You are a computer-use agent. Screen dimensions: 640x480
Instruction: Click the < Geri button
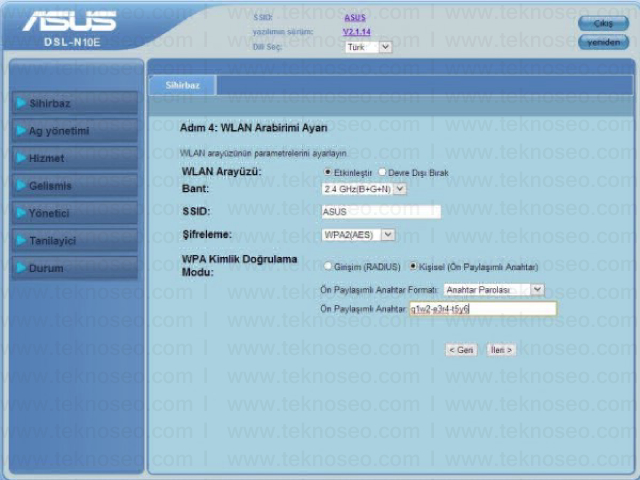coord(461,350)
